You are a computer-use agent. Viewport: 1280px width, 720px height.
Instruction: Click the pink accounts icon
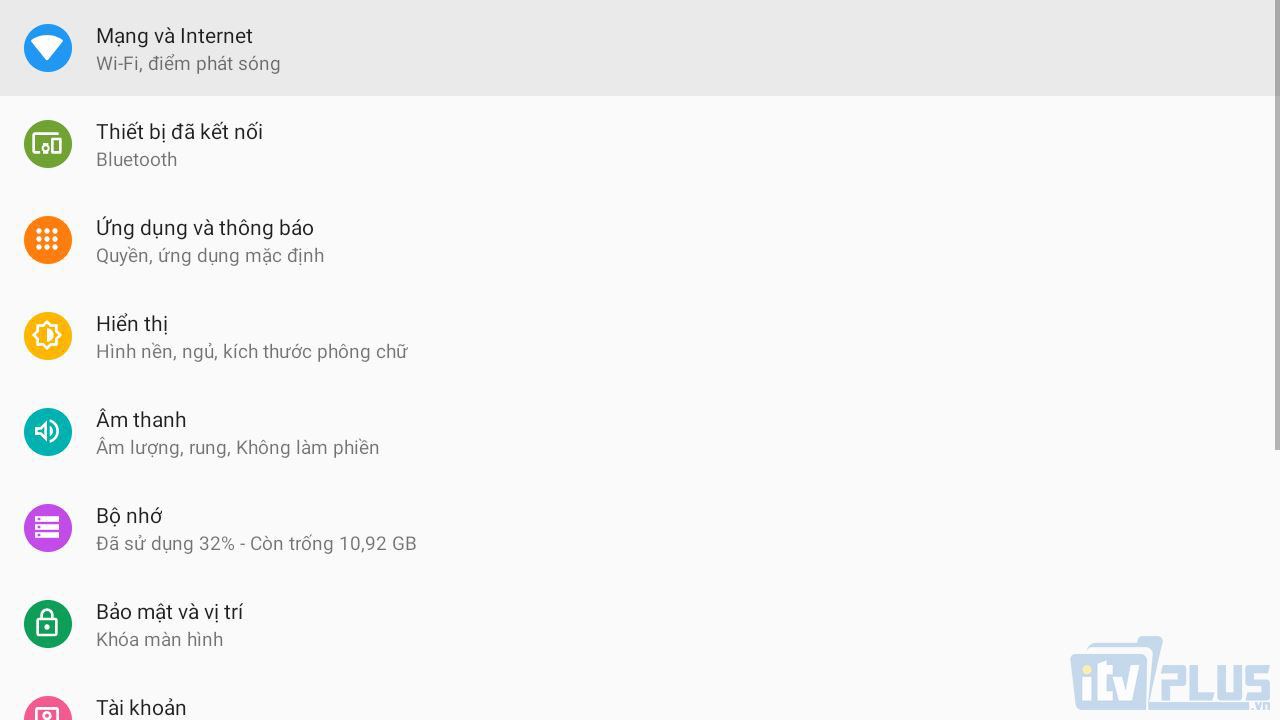pos(48,710)
